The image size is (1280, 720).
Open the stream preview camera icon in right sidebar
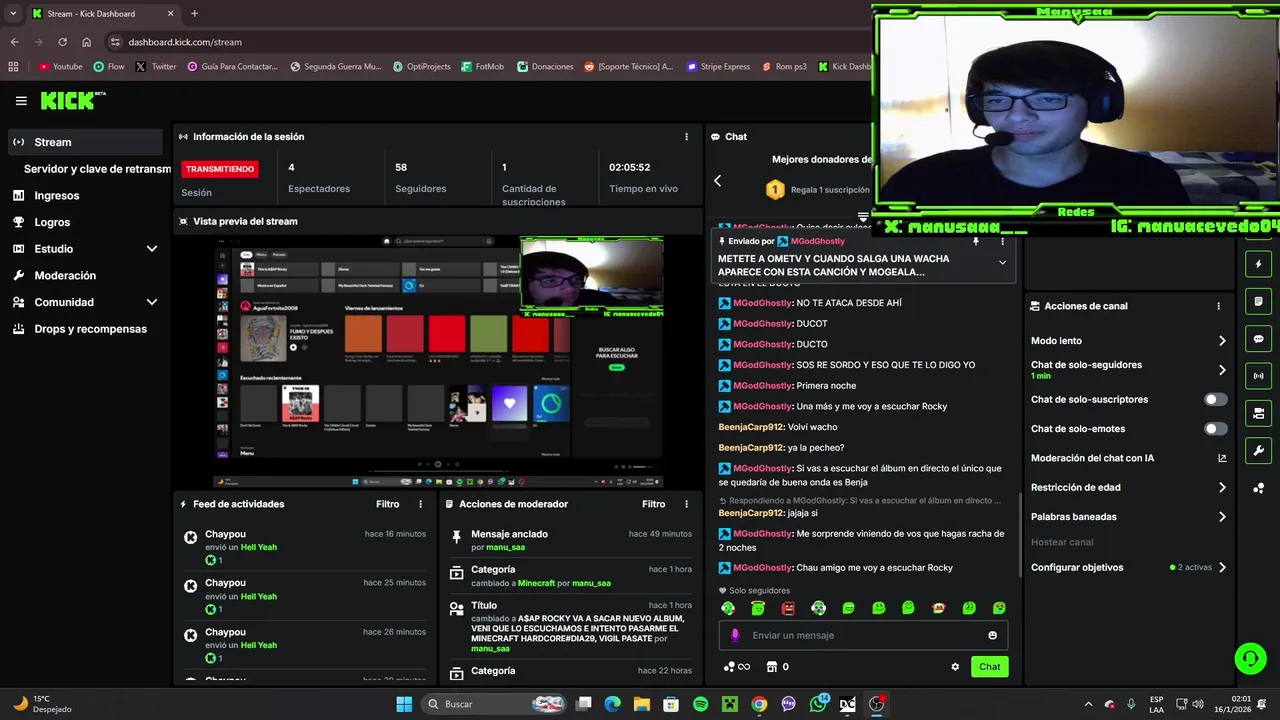click(1258, 413)
